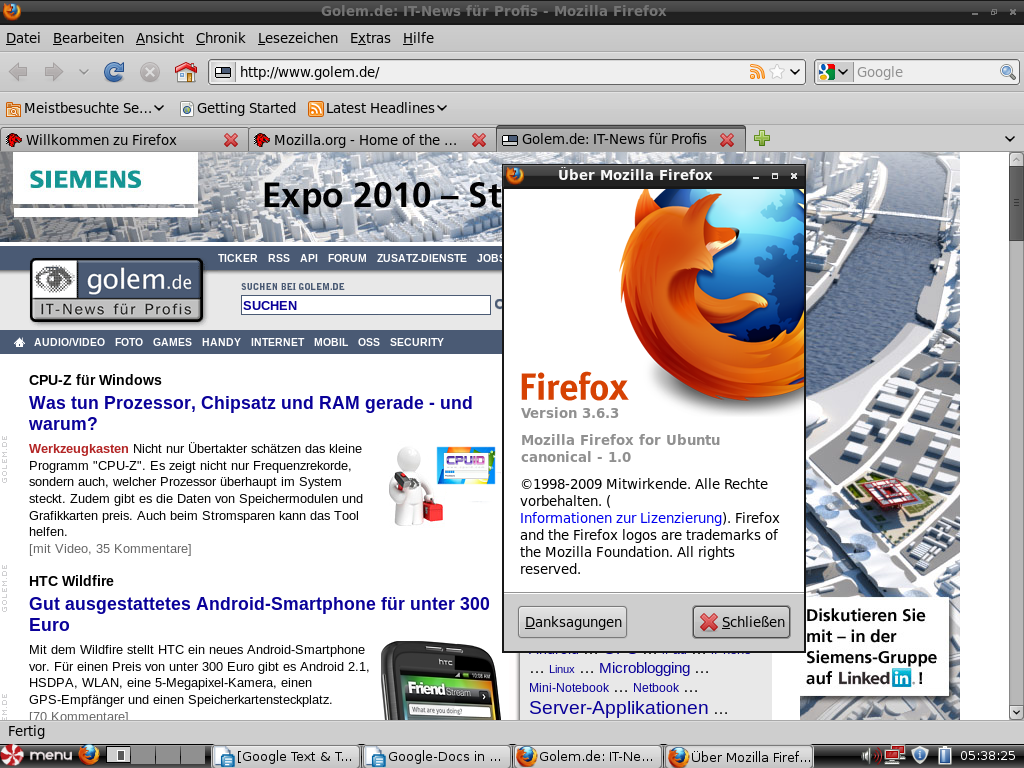Image resolution: width=1024 pixels, height=768 pixels.
Task: Open the LinkedIn icon in the Siemens ad
Action: pos(901,678)
